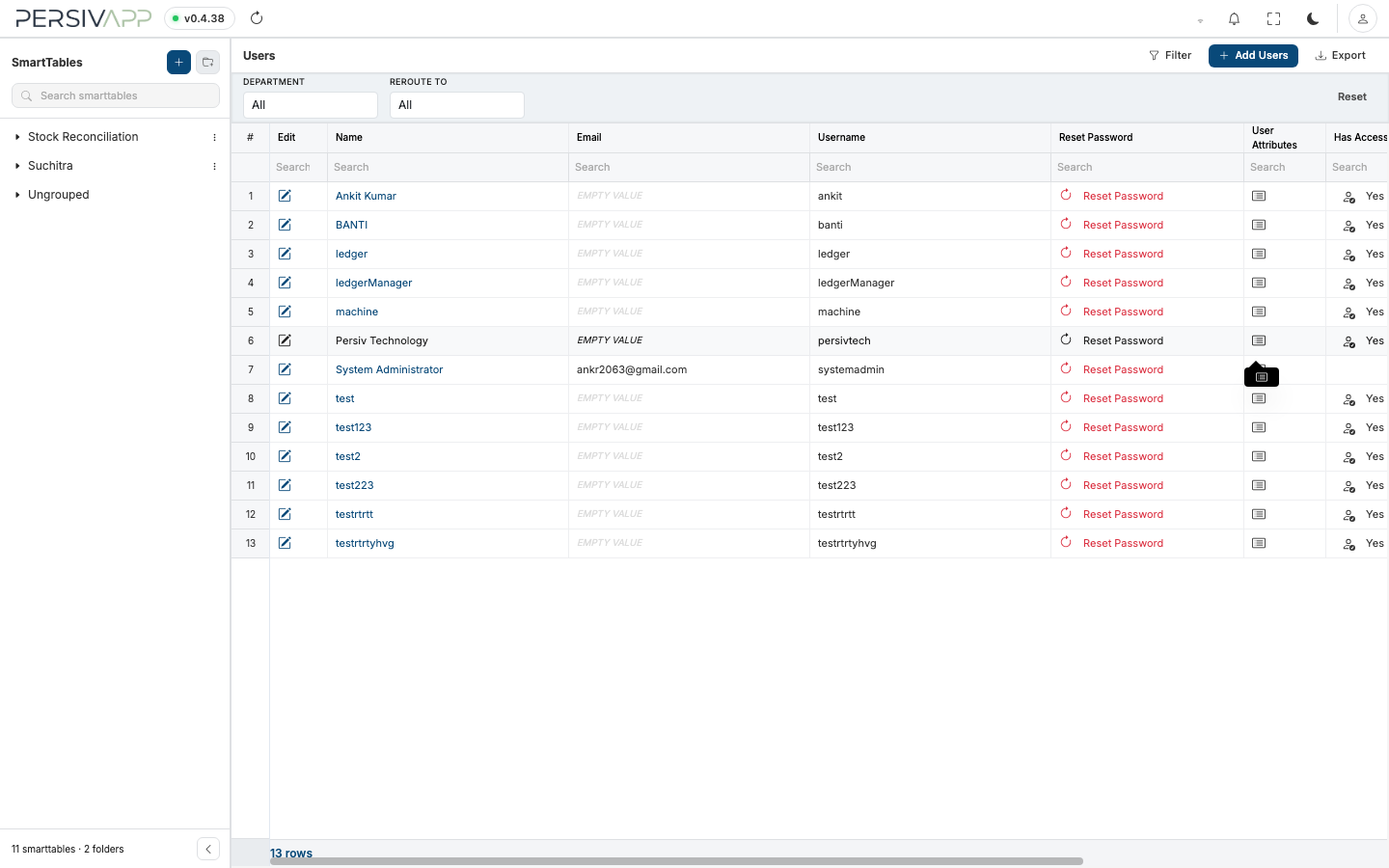Open the ledgerManager name link
This screenshot has height=868, width=1389.
tap(373, 283)
